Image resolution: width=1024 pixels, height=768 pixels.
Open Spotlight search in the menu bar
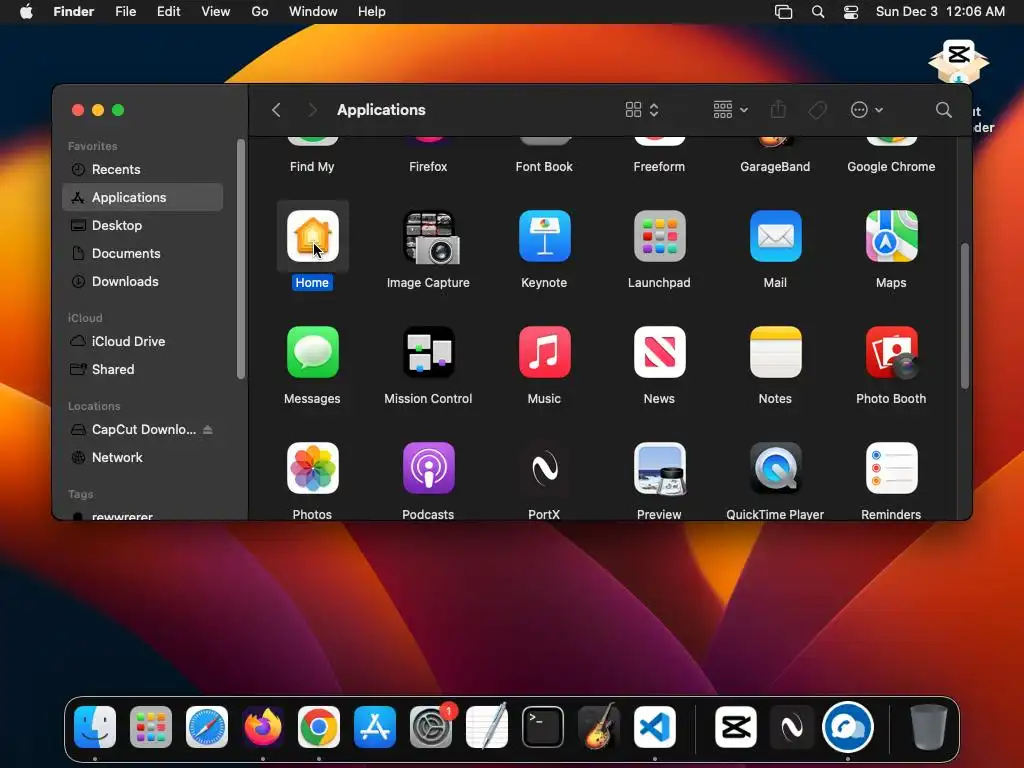click(818, 12)
